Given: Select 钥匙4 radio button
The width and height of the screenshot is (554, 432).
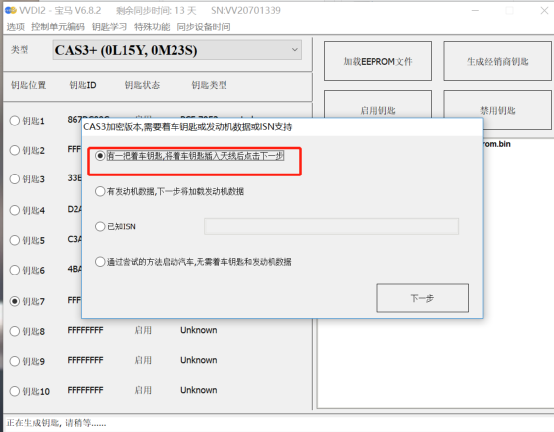Looking at the screenshot, I should point(14,210).
